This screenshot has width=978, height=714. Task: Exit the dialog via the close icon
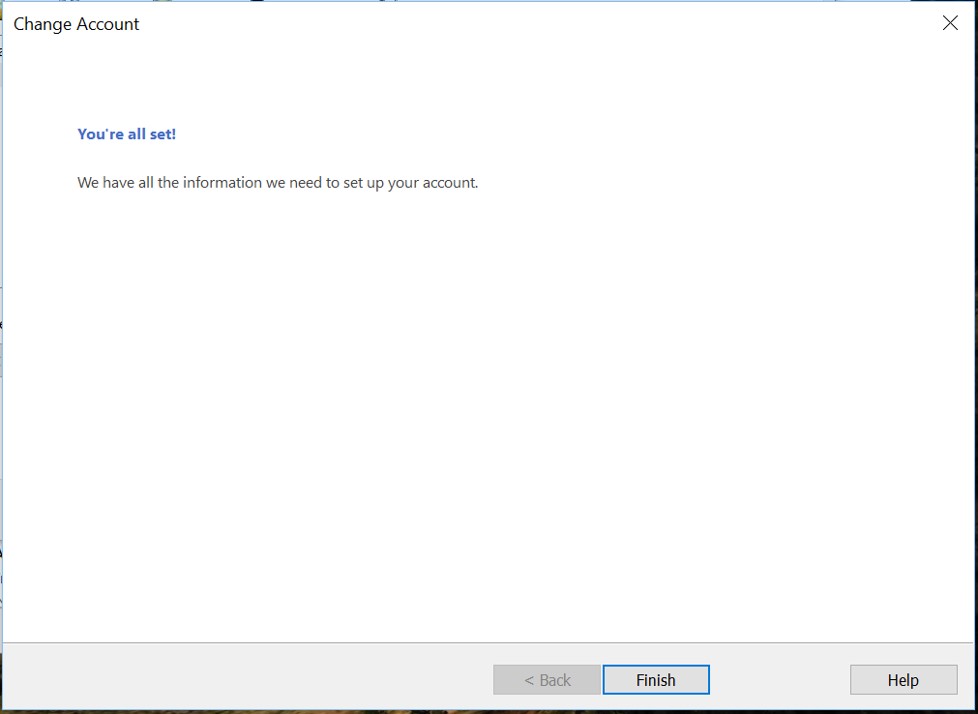[x=950, y=23]
